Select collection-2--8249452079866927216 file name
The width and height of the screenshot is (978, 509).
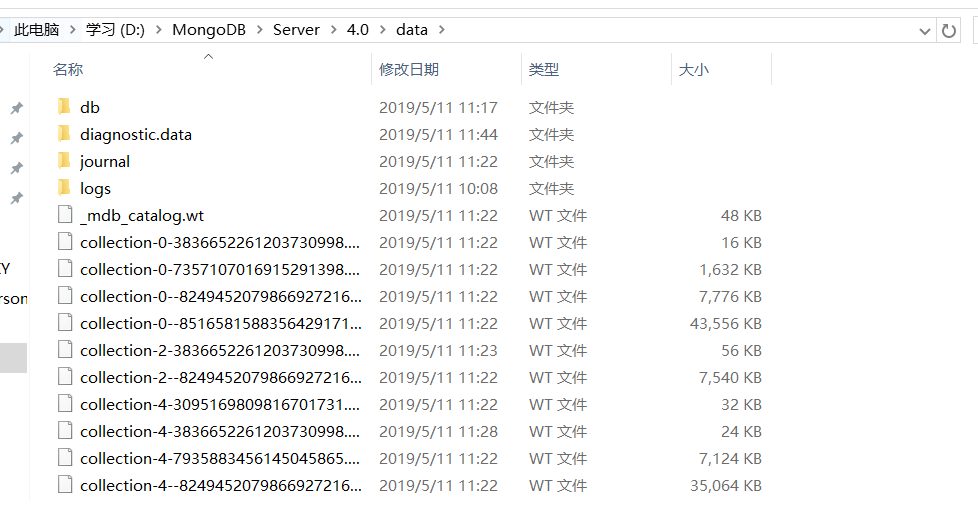221,377
